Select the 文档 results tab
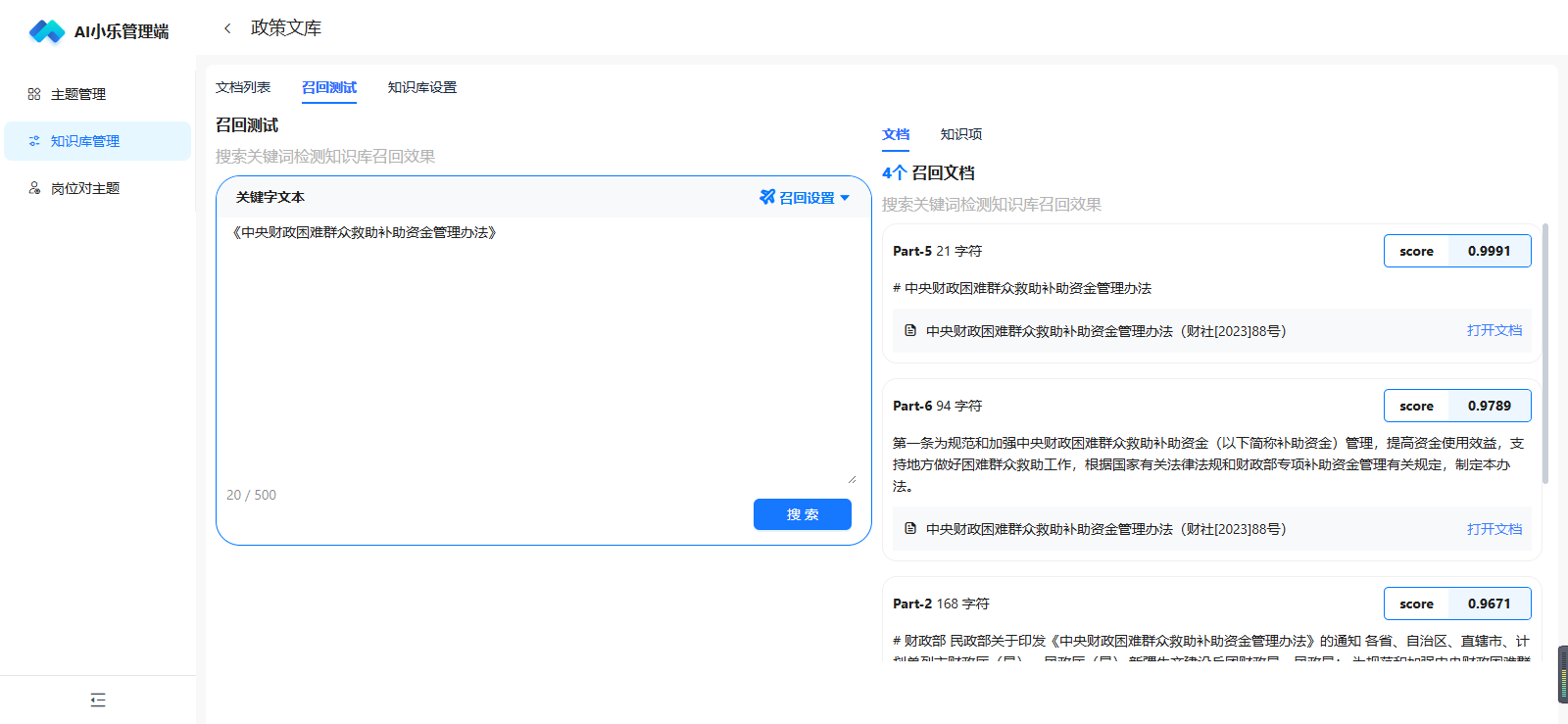Screen dimensions: 1568x724 896,134
